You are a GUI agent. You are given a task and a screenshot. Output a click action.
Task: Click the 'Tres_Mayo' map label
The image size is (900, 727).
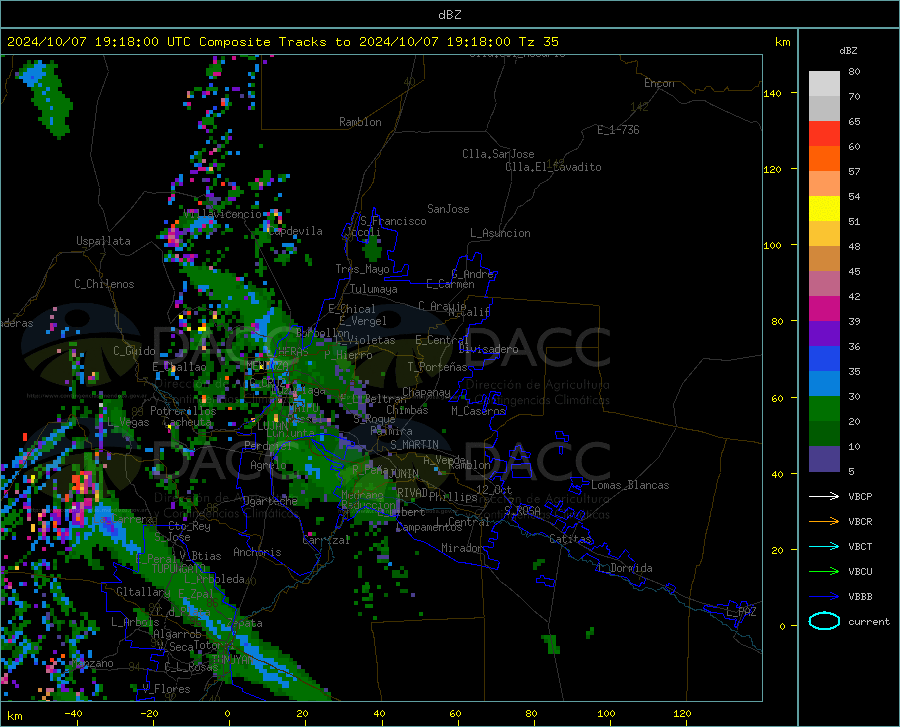coord(362,269)
